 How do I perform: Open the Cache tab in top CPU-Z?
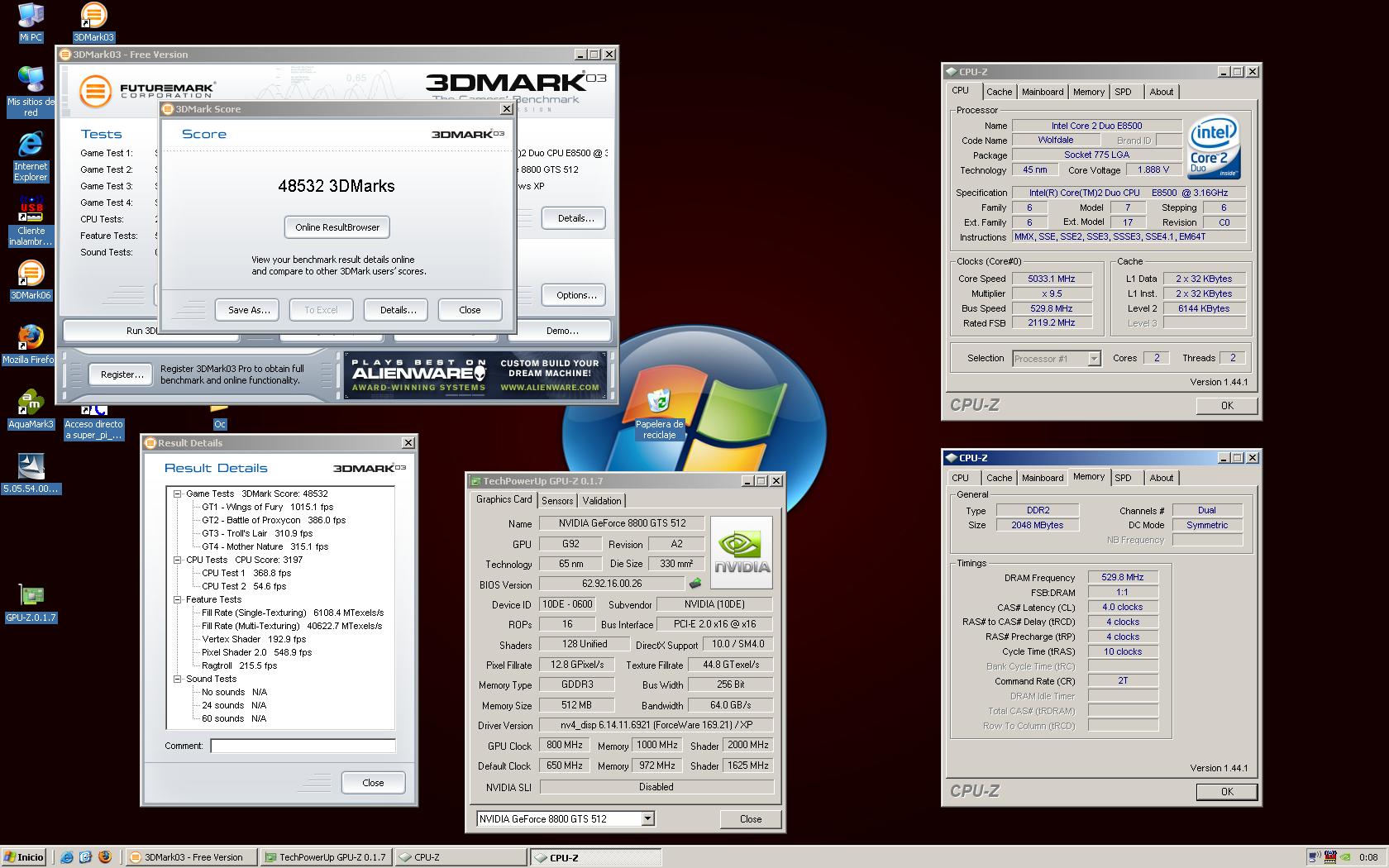pos(999,92)
